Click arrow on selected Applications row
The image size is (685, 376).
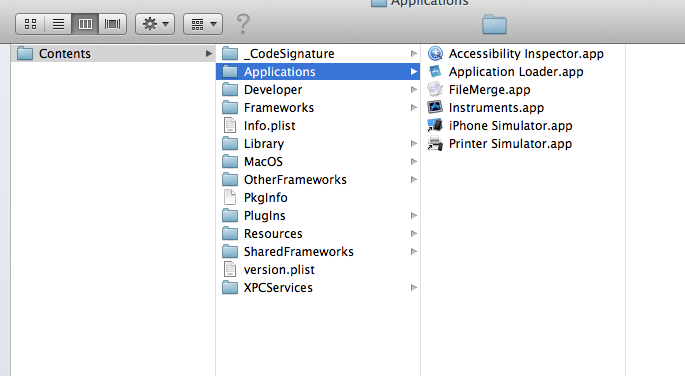pos(414,71)
